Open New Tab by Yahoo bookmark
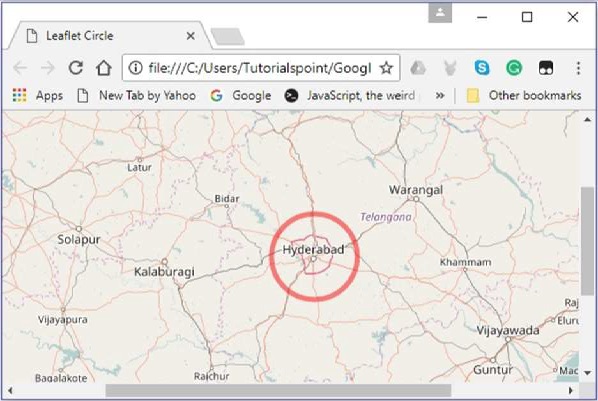 pyautogui.click(x=137, y=95)
